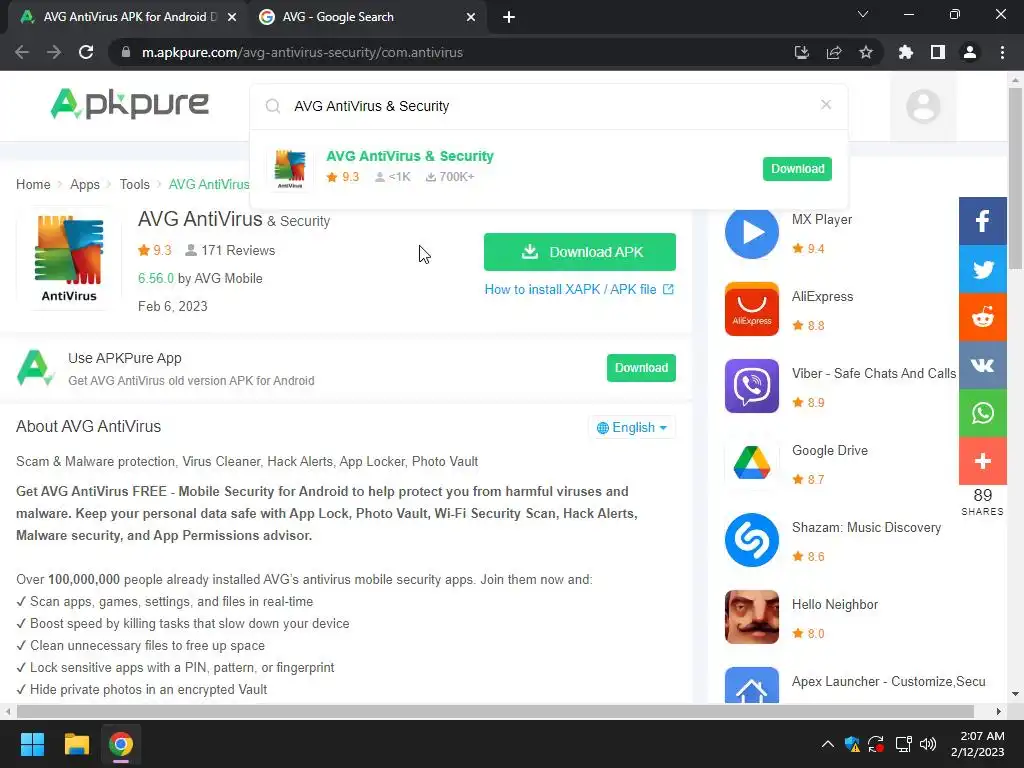This screenshot has height=768, width=1024.
Task: Open File Explorer from taskbar
Action: coord(76,744)
